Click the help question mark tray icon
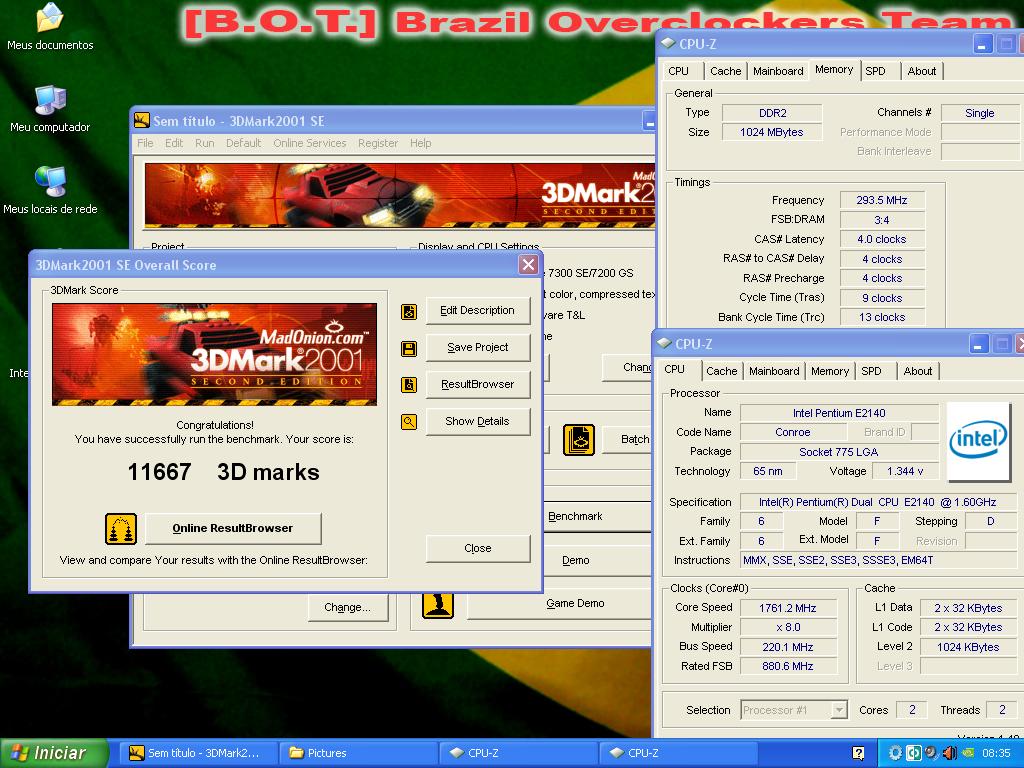This screenshot has height=768, width=1024. pyautogui.click(x=858, y=753)
